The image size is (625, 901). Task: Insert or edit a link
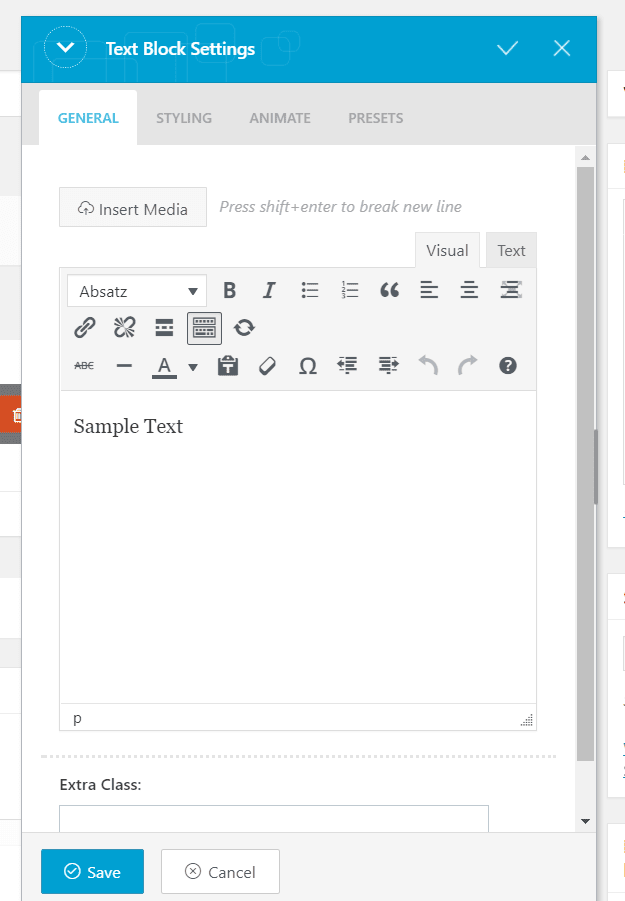85,328
